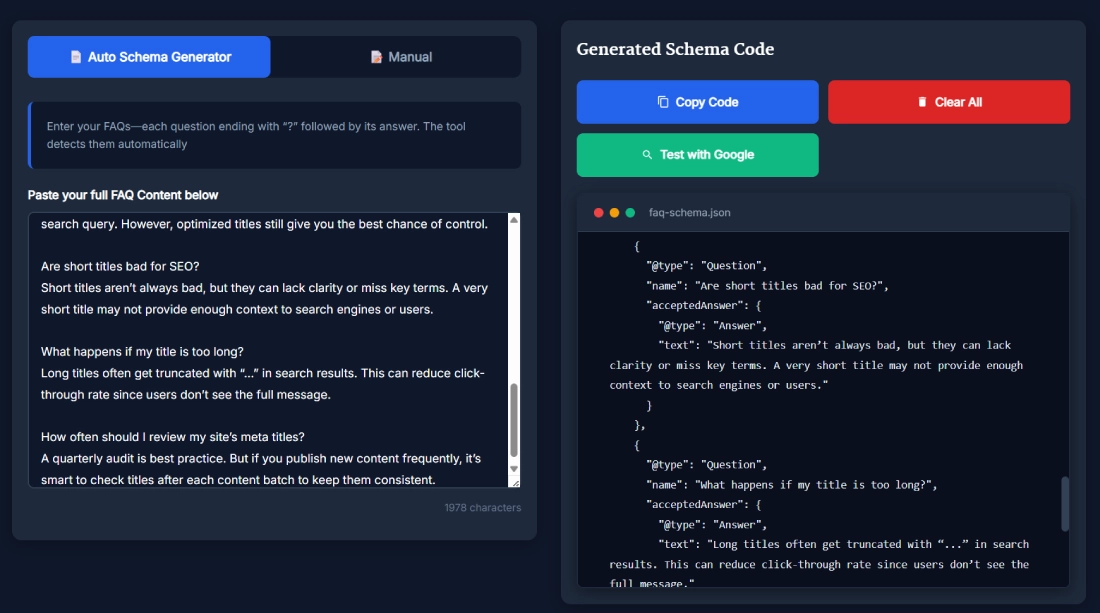Click the document icon on Auto Schema Generator
The height and width of the screenshot is (613, 1100).
tap(75, 57)
